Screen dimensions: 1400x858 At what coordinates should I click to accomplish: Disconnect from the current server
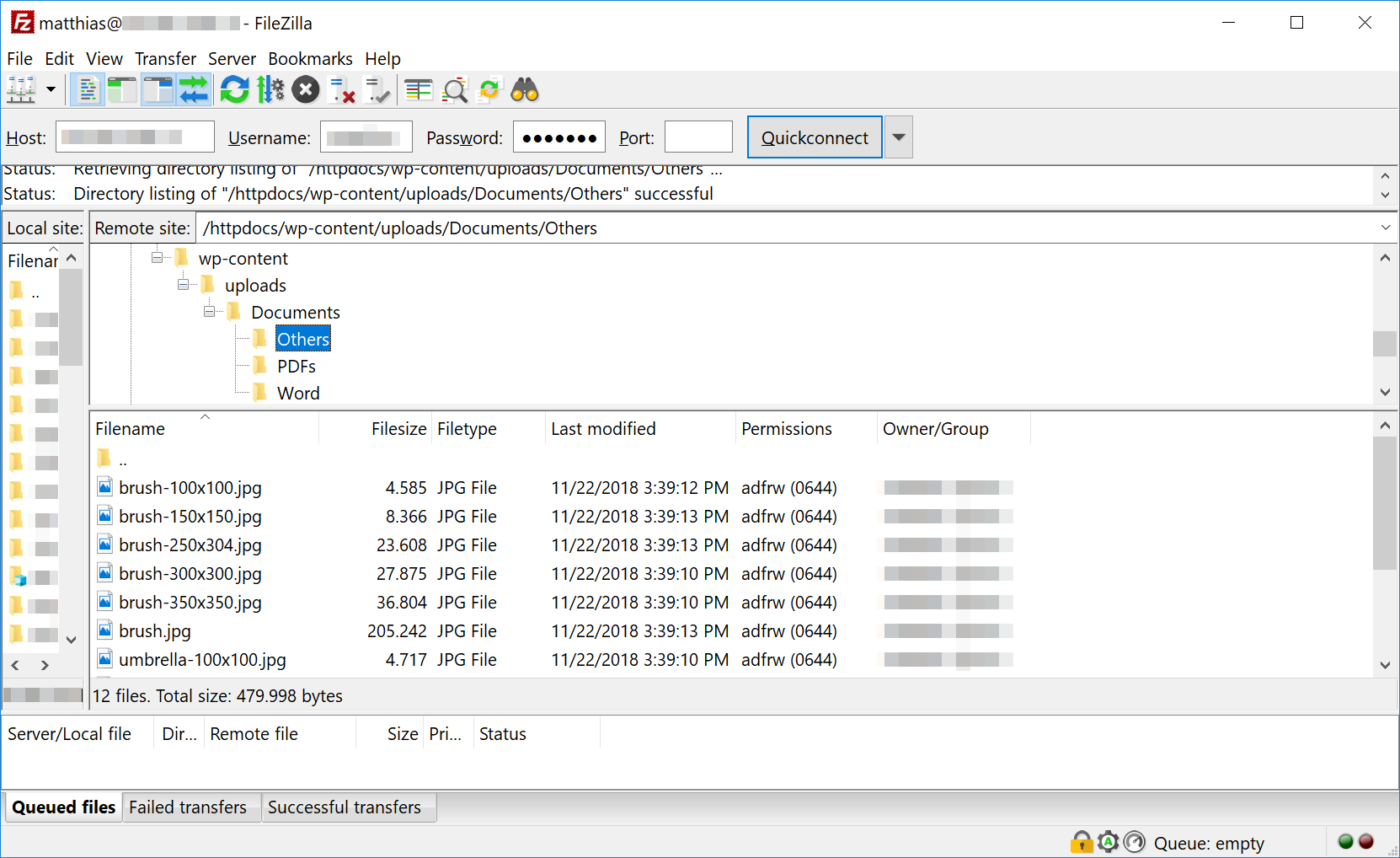pos(341,90)
